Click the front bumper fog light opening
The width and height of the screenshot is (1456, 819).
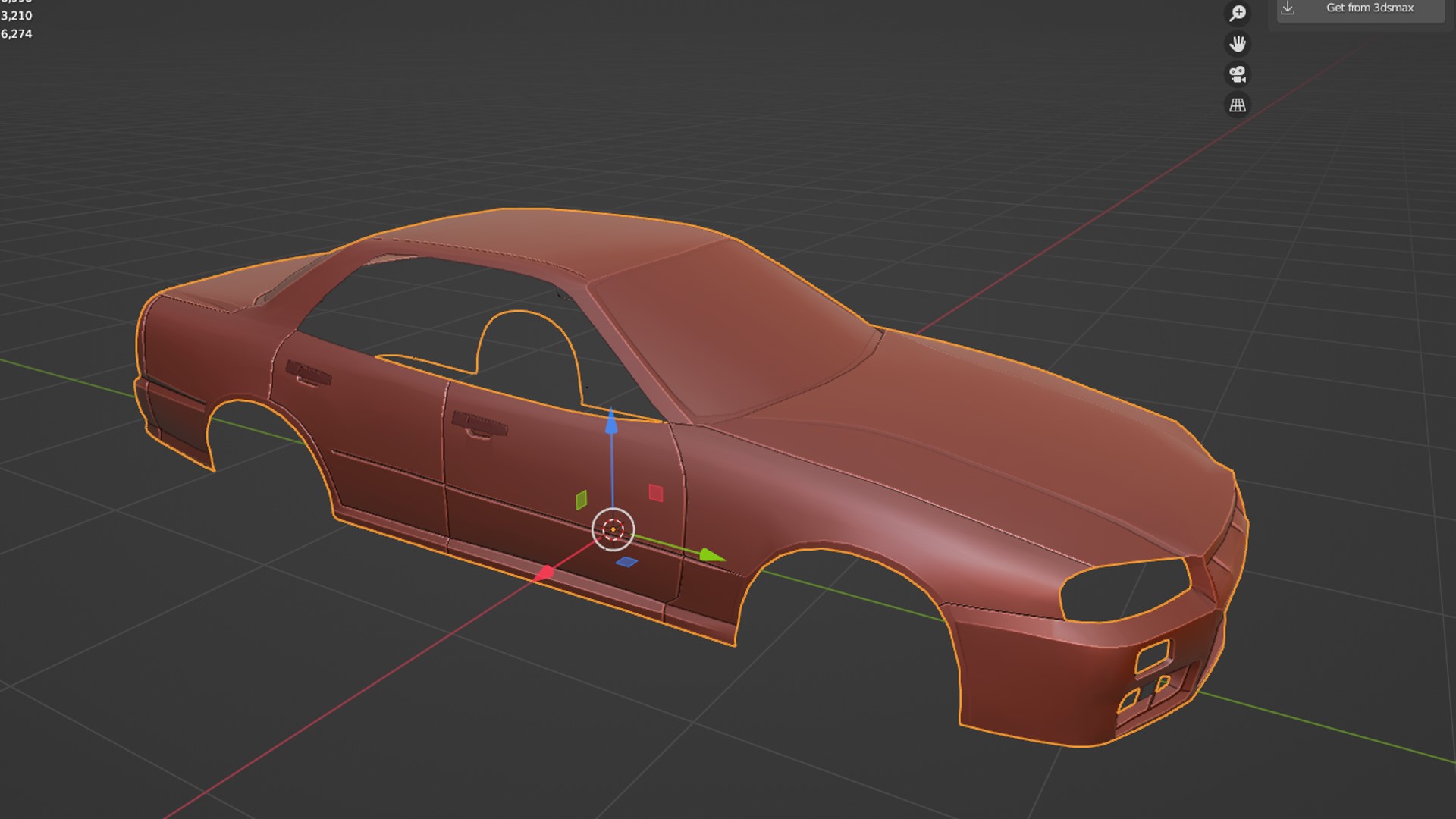point(1153,656)
